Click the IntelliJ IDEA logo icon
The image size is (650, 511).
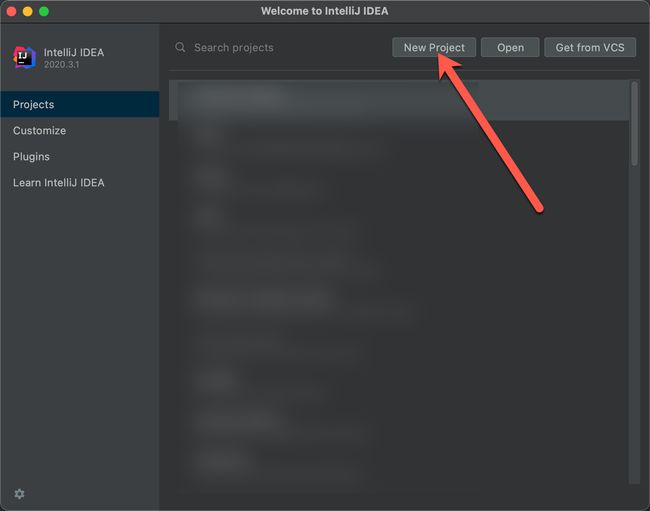click(x=24, y=57)
